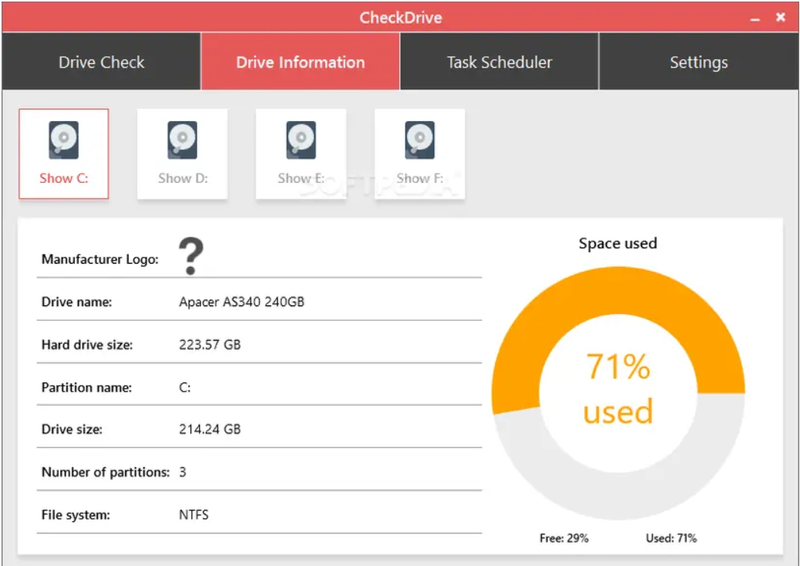Click the CheckDrive title bar text
This screenshot has height=566, width=800.
pos(401,17)
